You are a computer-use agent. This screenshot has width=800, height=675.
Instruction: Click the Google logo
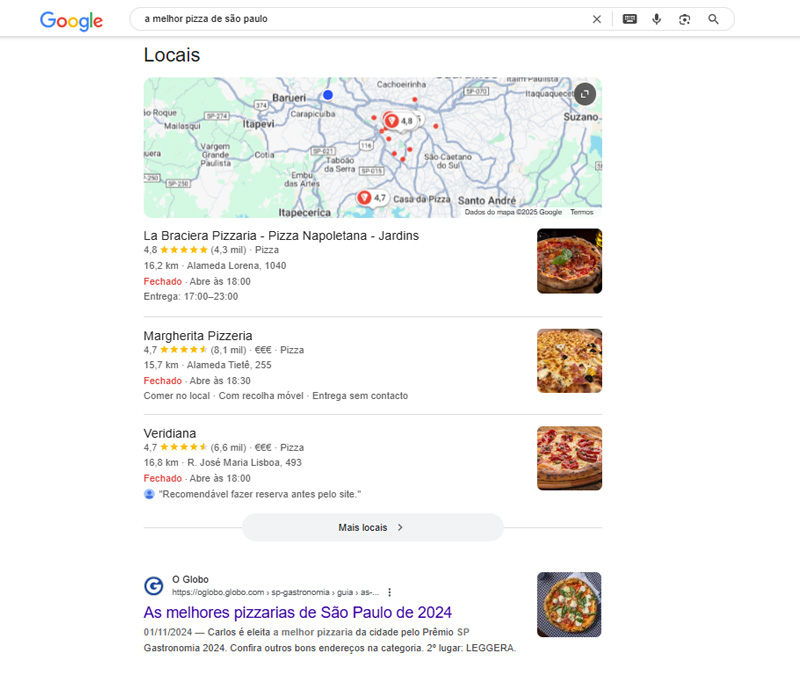pyautogui.click(x=71, y=20)
